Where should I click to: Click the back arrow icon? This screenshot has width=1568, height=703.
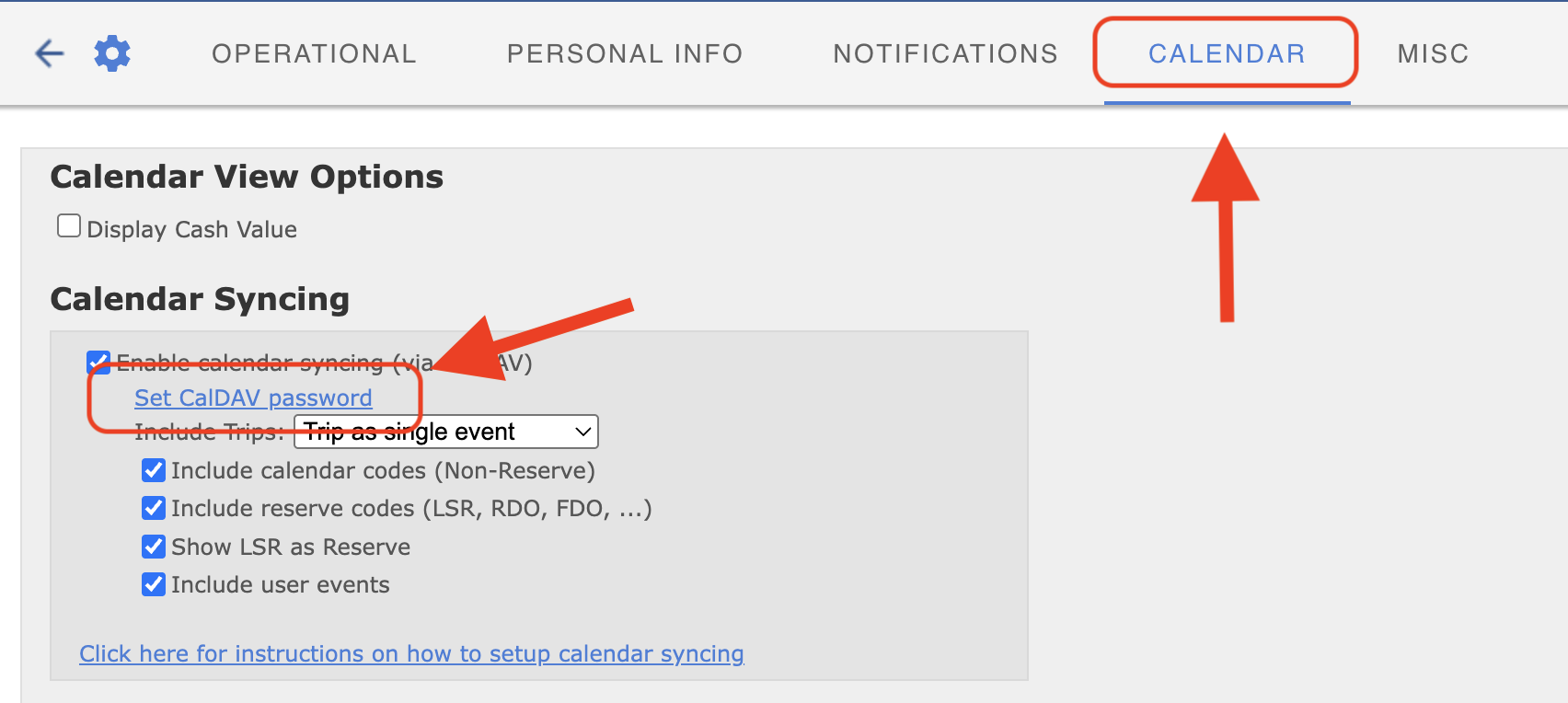pyautogui.click(x=48, y=53)
